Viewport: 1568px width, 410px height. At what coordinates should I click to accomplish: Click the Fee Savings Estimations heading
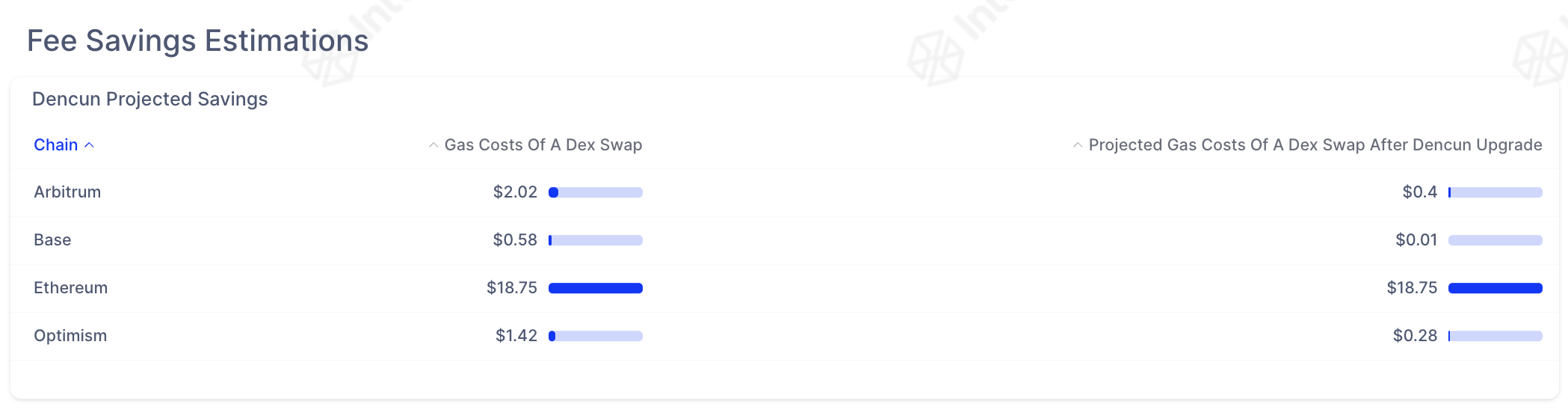tap(198, 40)
